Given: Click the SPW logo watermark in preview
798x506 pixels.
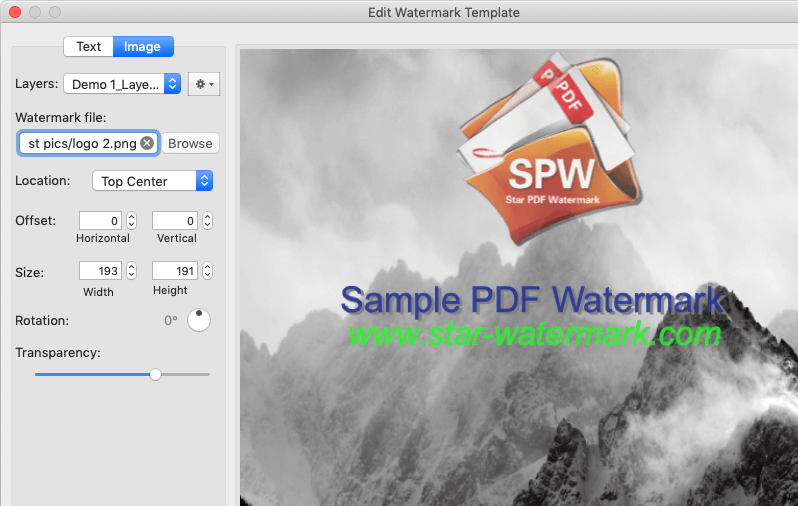Looking at the screenshot, I should click(550, 148).
